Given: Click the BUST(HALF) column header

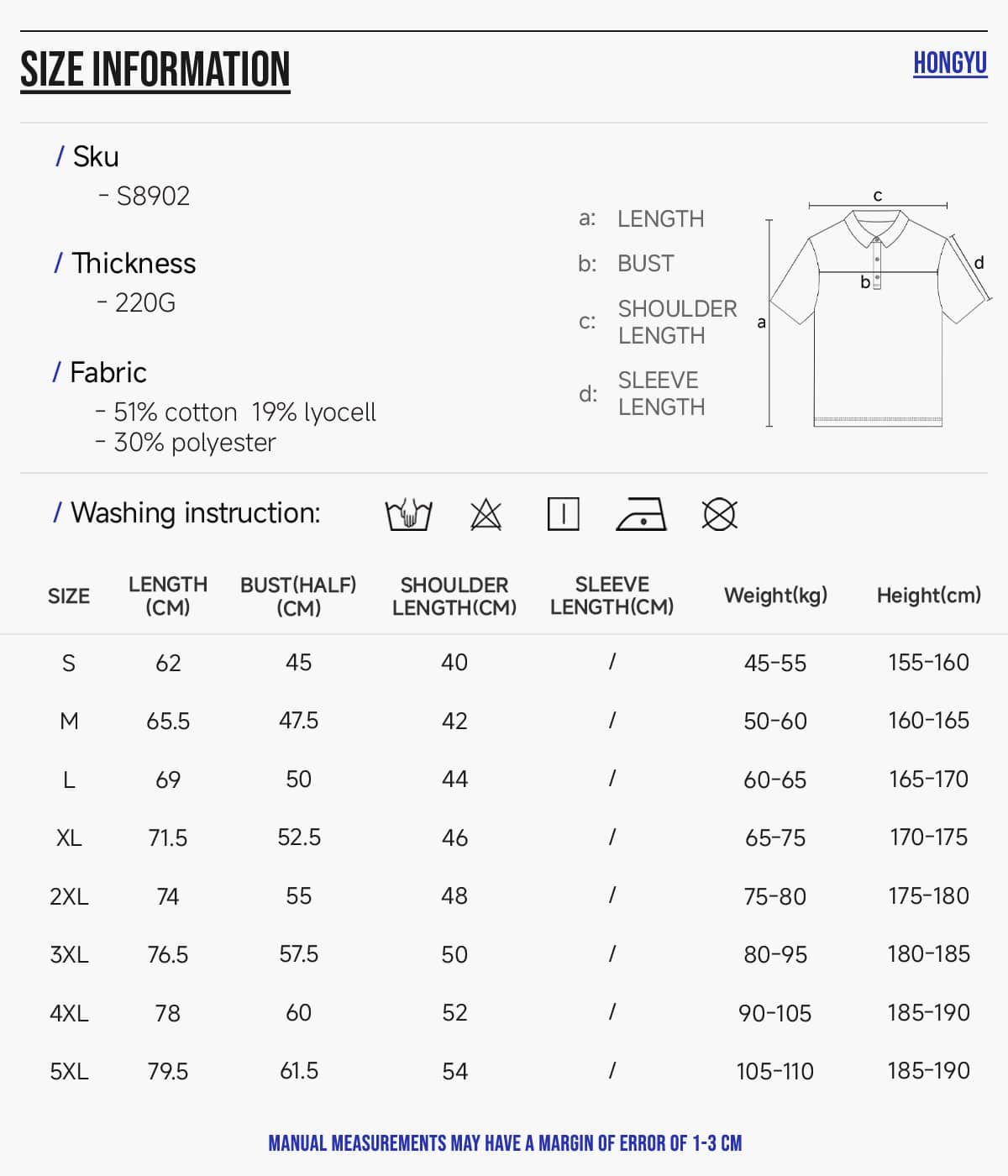Looking at the screenshot, I should [298, 596].
